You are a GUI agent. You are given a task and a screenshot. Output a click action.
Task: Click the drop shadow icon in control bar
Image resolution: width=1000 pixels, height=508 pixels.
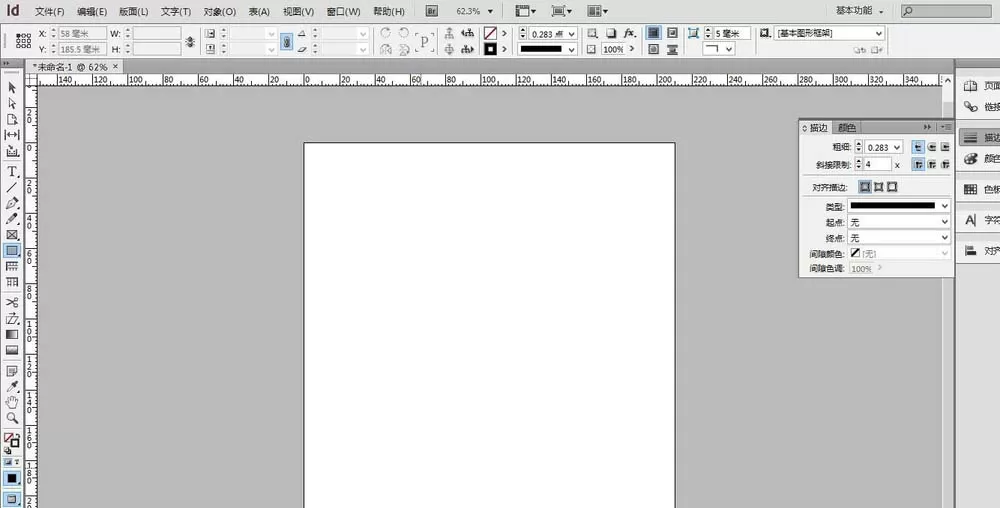[611, 33]
